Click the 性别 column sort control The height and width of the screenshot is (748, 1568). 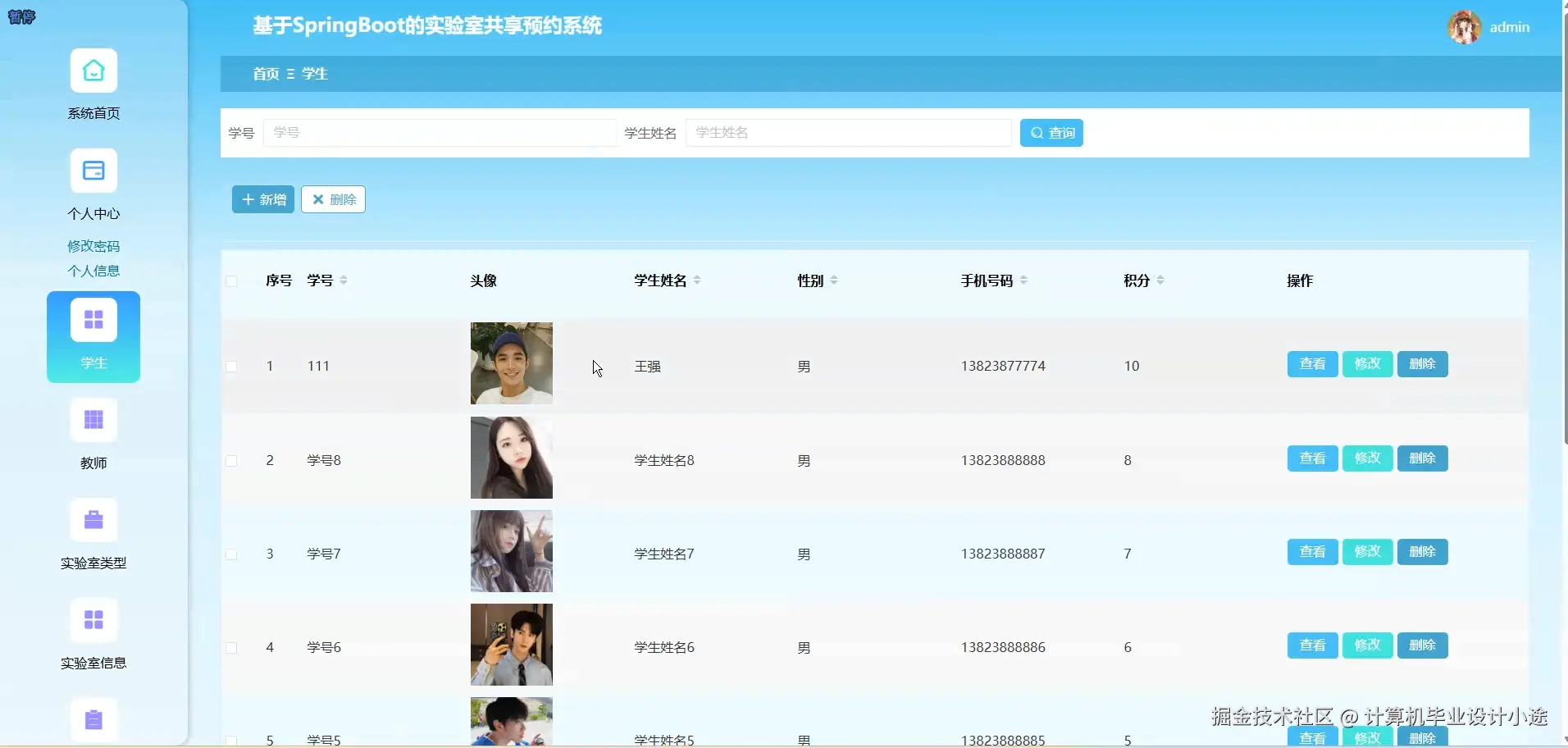[x=833, y=280]
